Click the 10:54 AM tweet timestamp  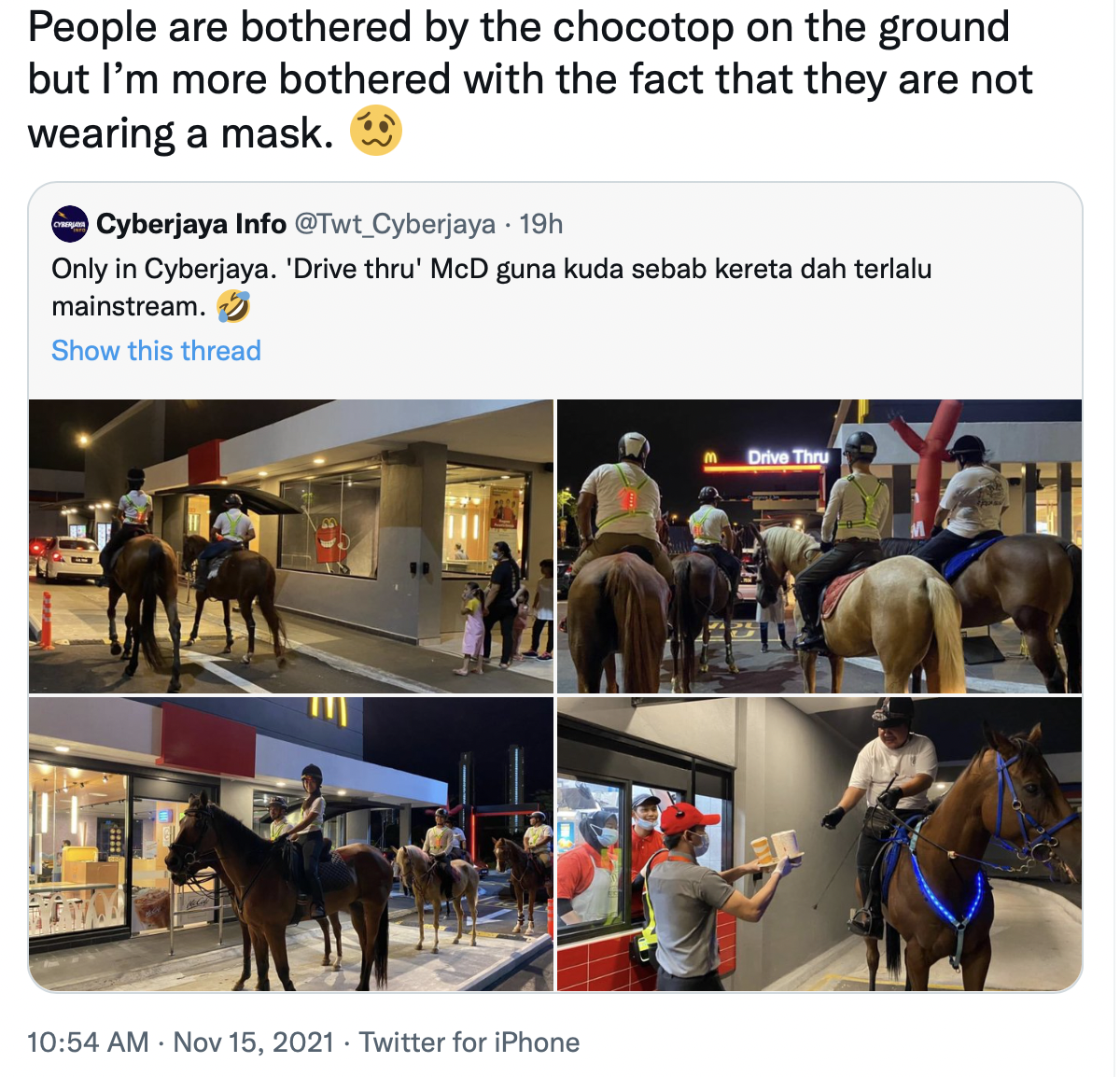[89, 1042]
